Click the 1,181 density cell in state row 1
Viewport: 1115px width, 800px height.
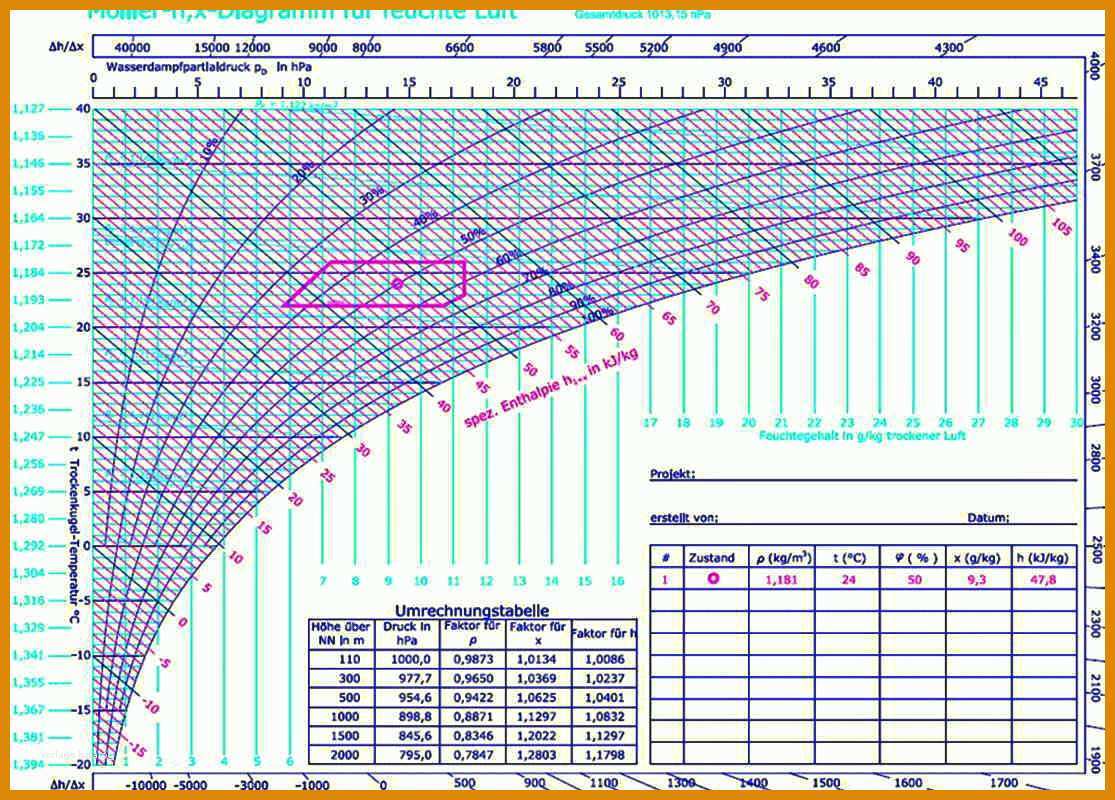[x=781, y=580]
